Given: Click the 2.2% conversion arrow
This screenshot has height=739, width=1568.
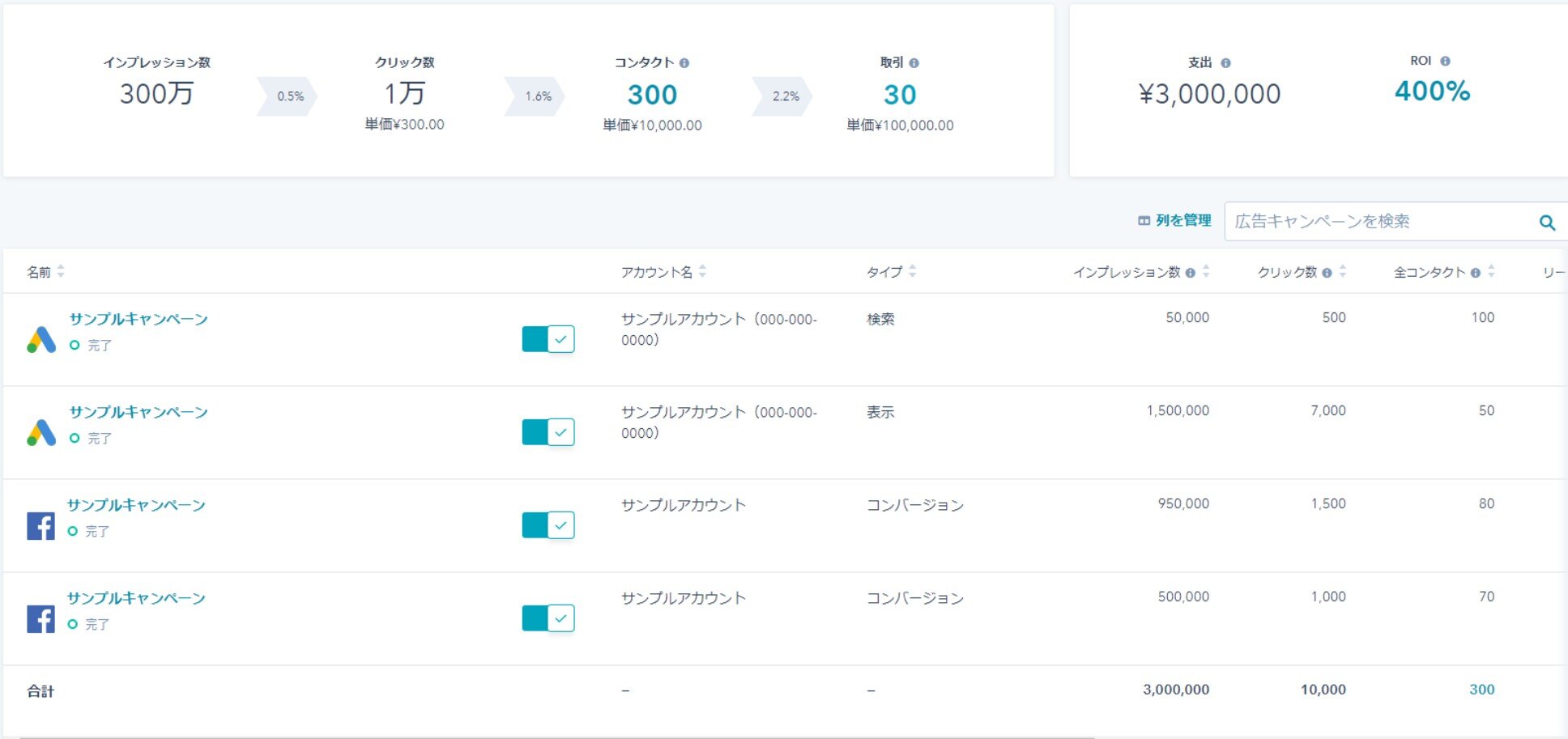Looking at the screenshot, I should tap(783, 96).
